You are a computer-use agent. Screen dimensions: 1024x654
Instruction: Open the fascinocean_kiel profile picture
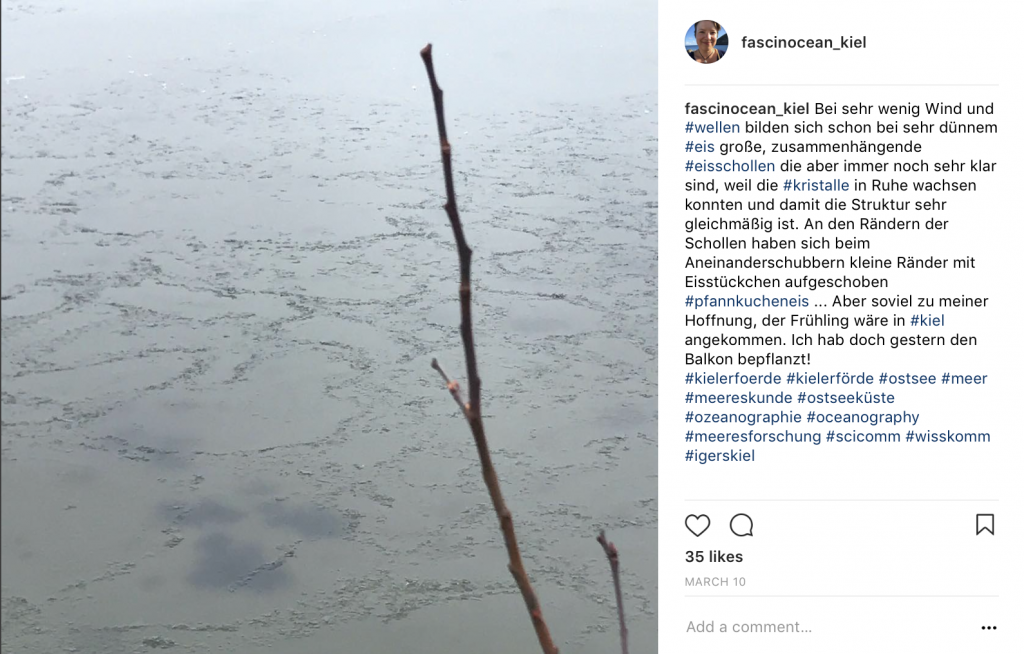click(x=707, y=42)
